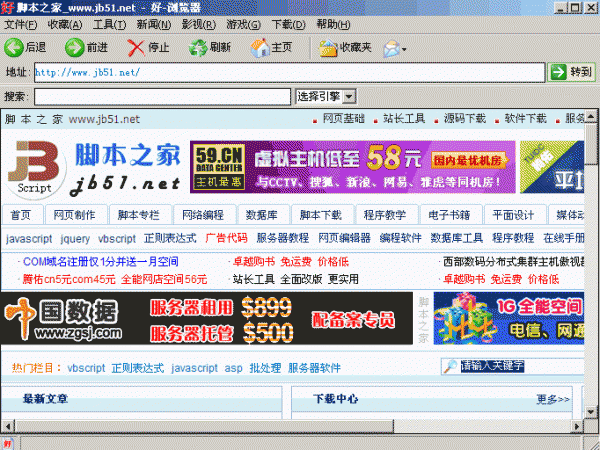Open the 站长工具 top link

click(x=404, y=119)
